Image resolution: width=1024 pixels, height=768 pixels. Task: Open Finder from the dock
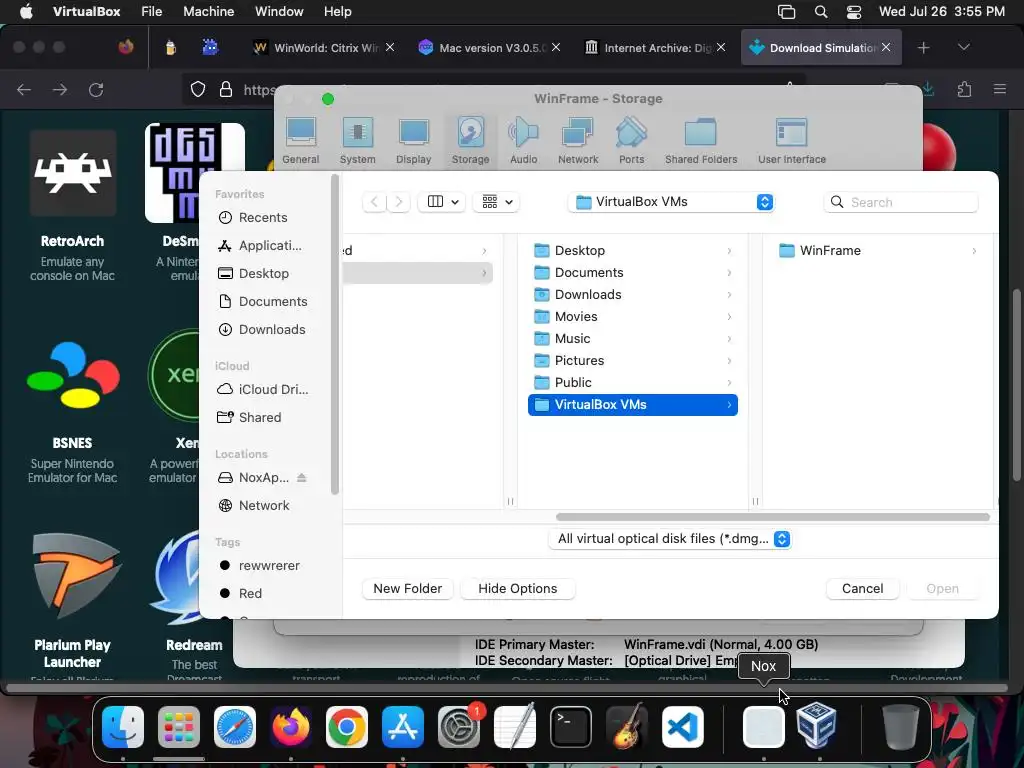(123, 727)
